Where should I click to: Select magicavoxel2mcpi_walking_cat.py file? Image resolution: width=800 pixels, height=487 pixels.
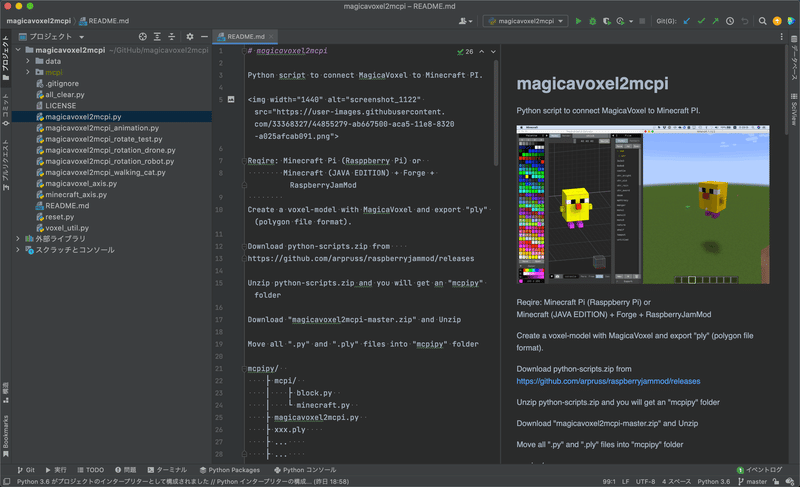click(105, 172)
